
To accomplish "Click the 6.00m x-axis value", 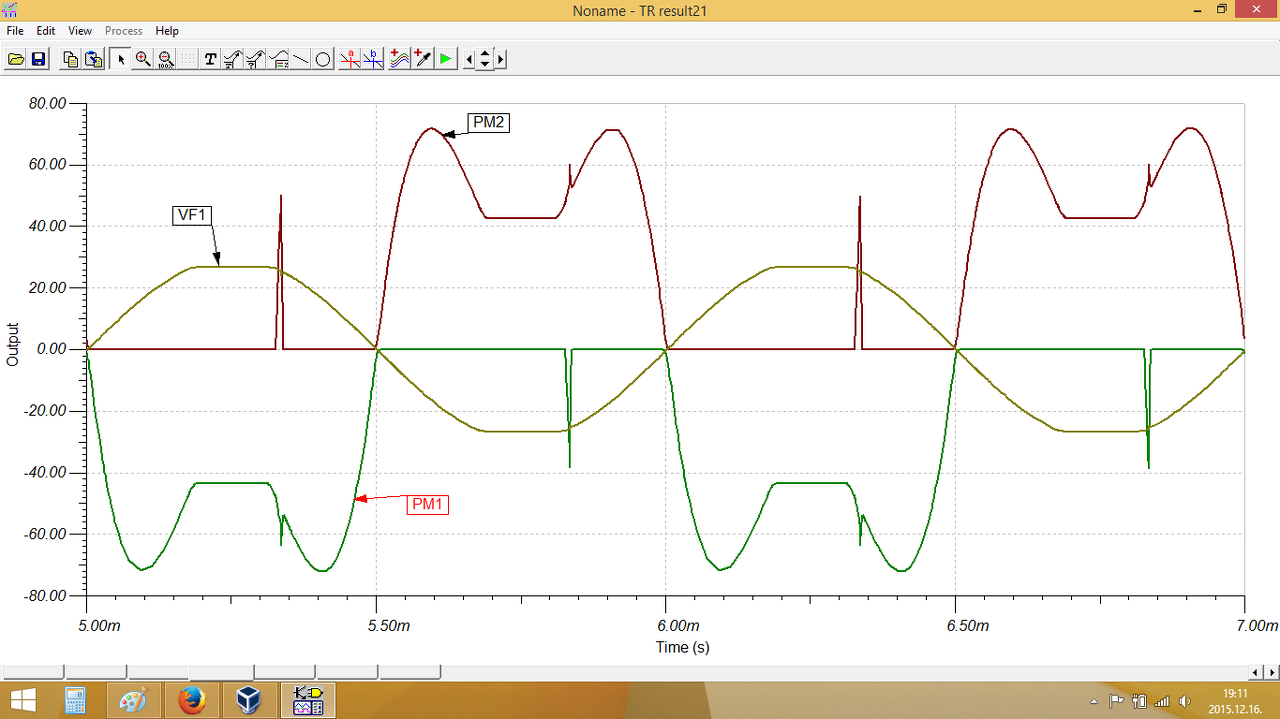I will tap(678, 626).
